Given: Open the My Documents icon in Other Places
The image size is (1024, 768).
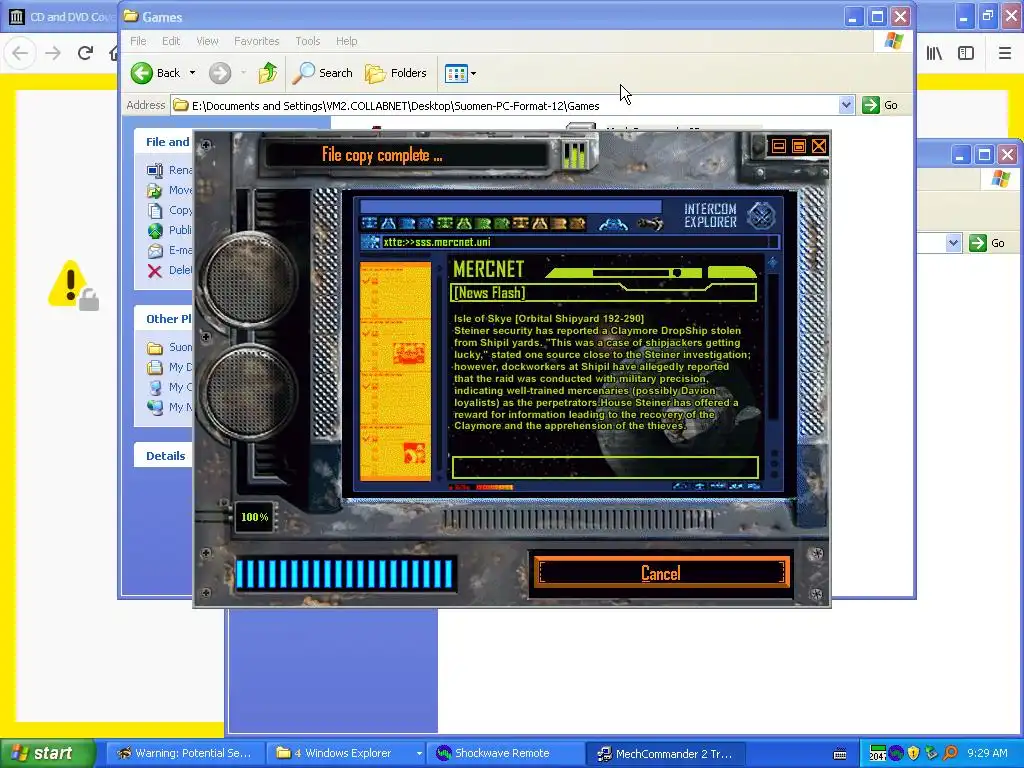Looking at the screenshot, I should click(x=155, y=368).
